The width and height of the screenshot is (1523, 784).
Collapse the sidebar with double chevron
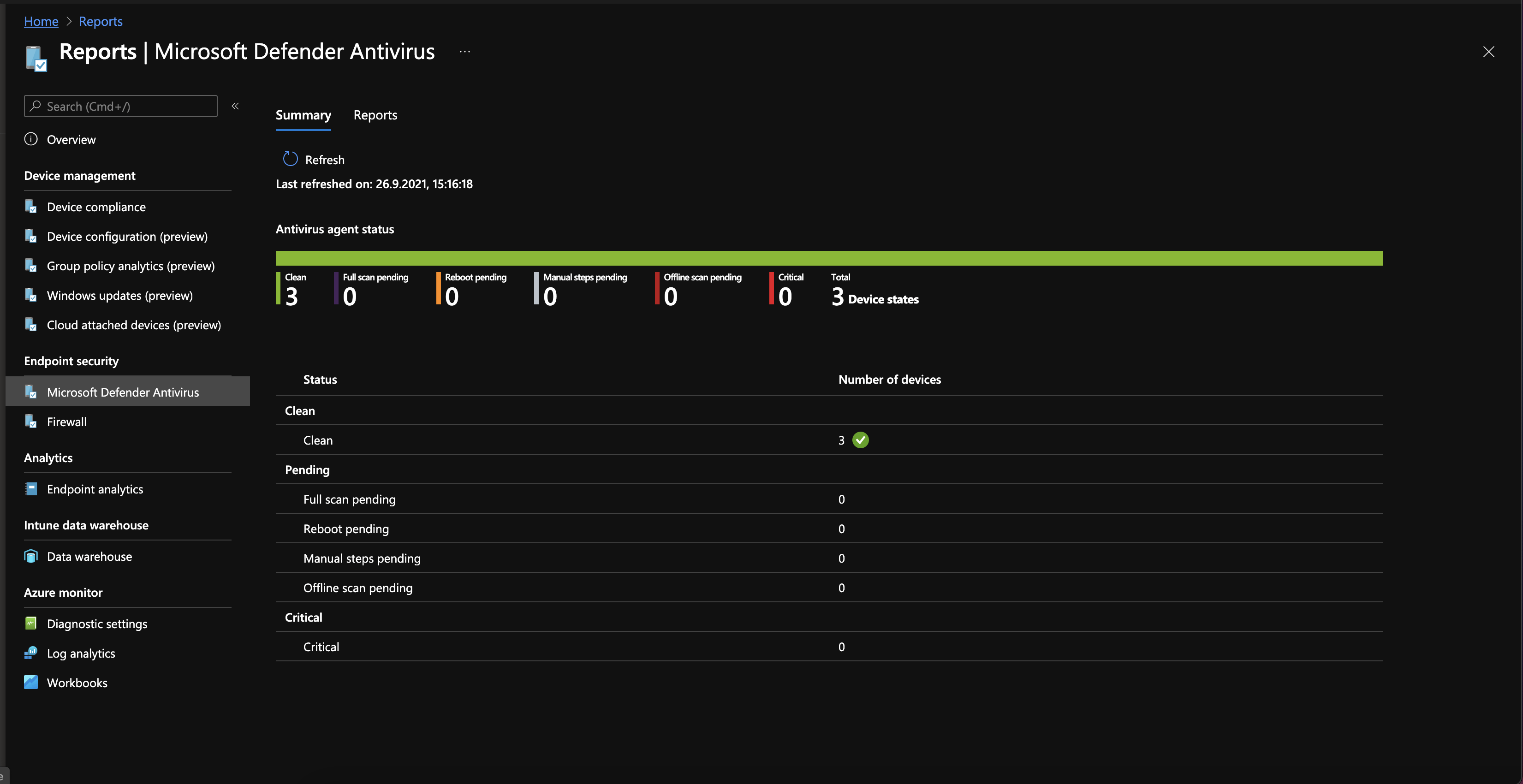(x=235, y=106)
